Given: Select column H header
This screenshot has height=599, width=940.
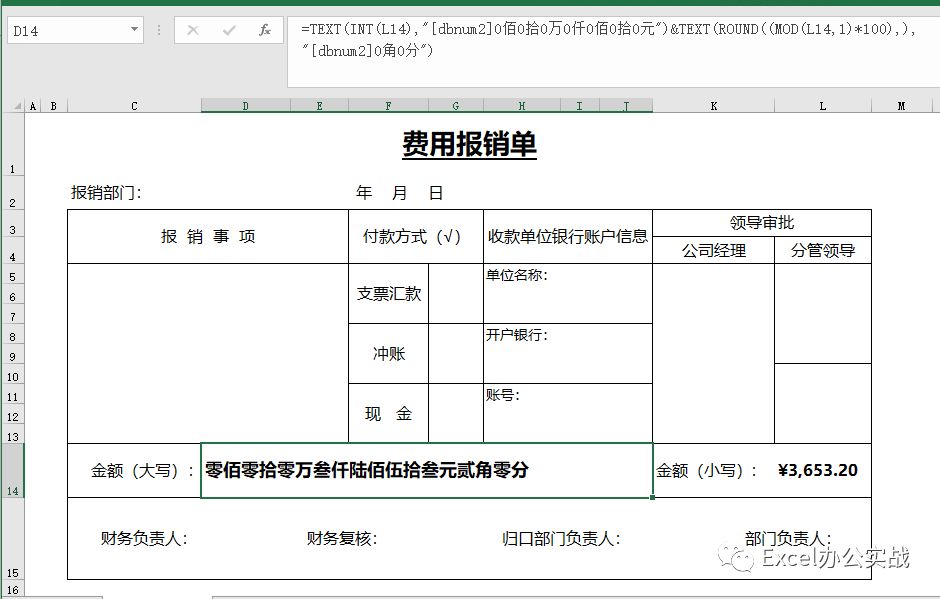Looking at the screenshot, I should [x=522, y=106].
